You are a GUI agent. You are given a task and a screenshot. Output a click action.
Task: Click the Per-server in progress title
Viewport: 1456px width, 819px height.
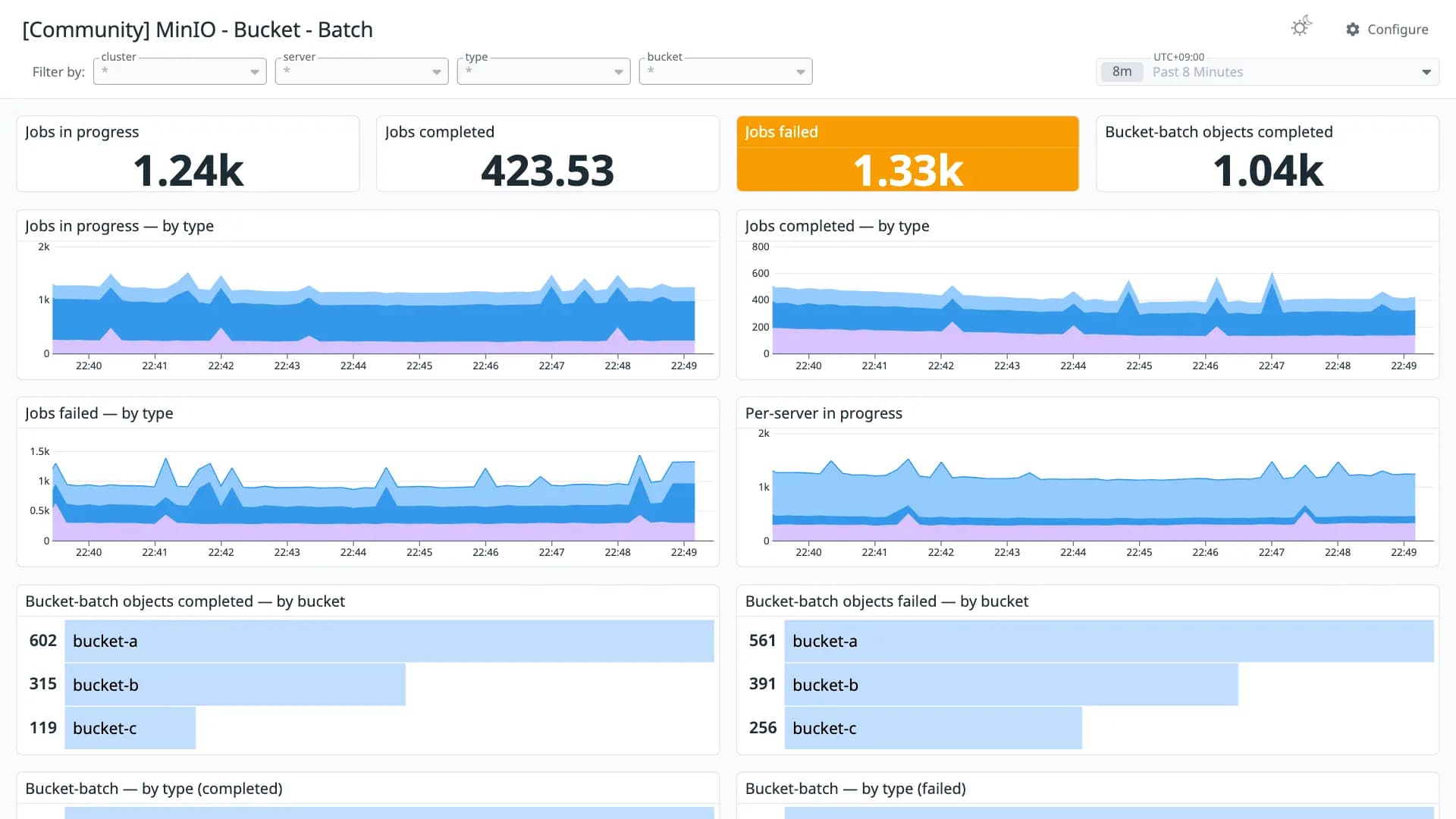824,413
